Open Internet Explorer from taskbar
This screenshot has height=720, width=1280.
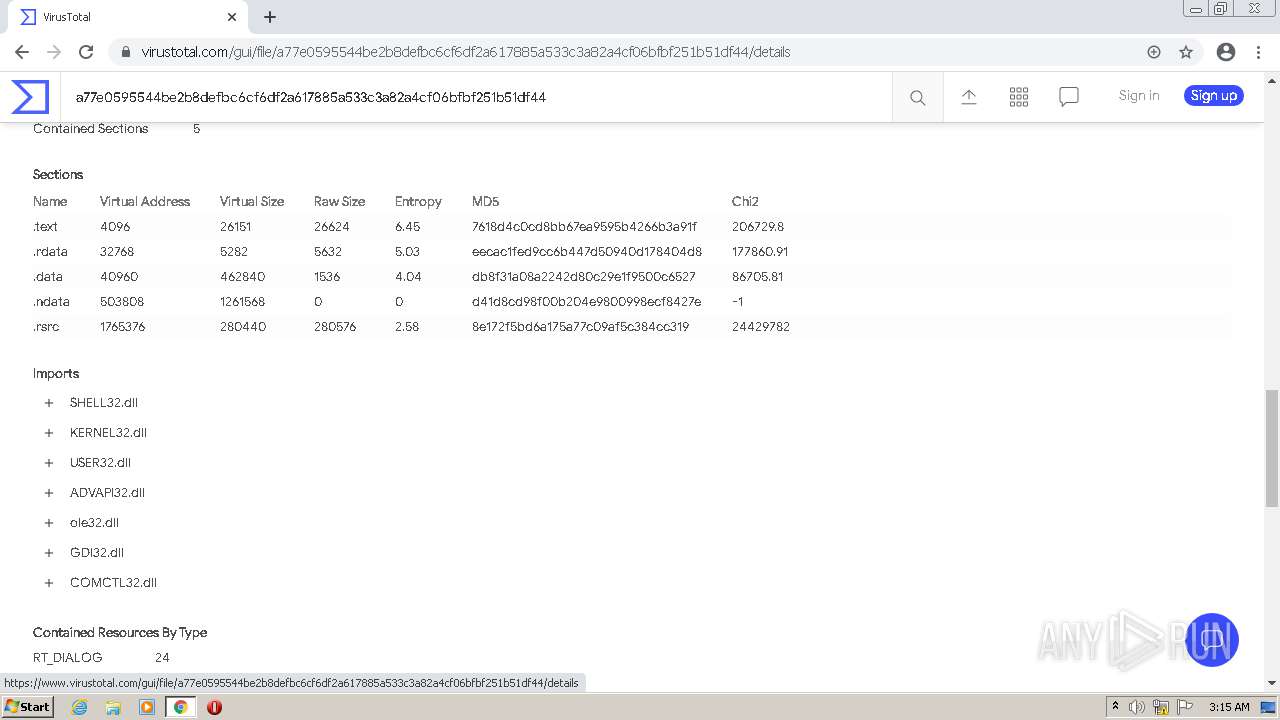pos(80,707)
